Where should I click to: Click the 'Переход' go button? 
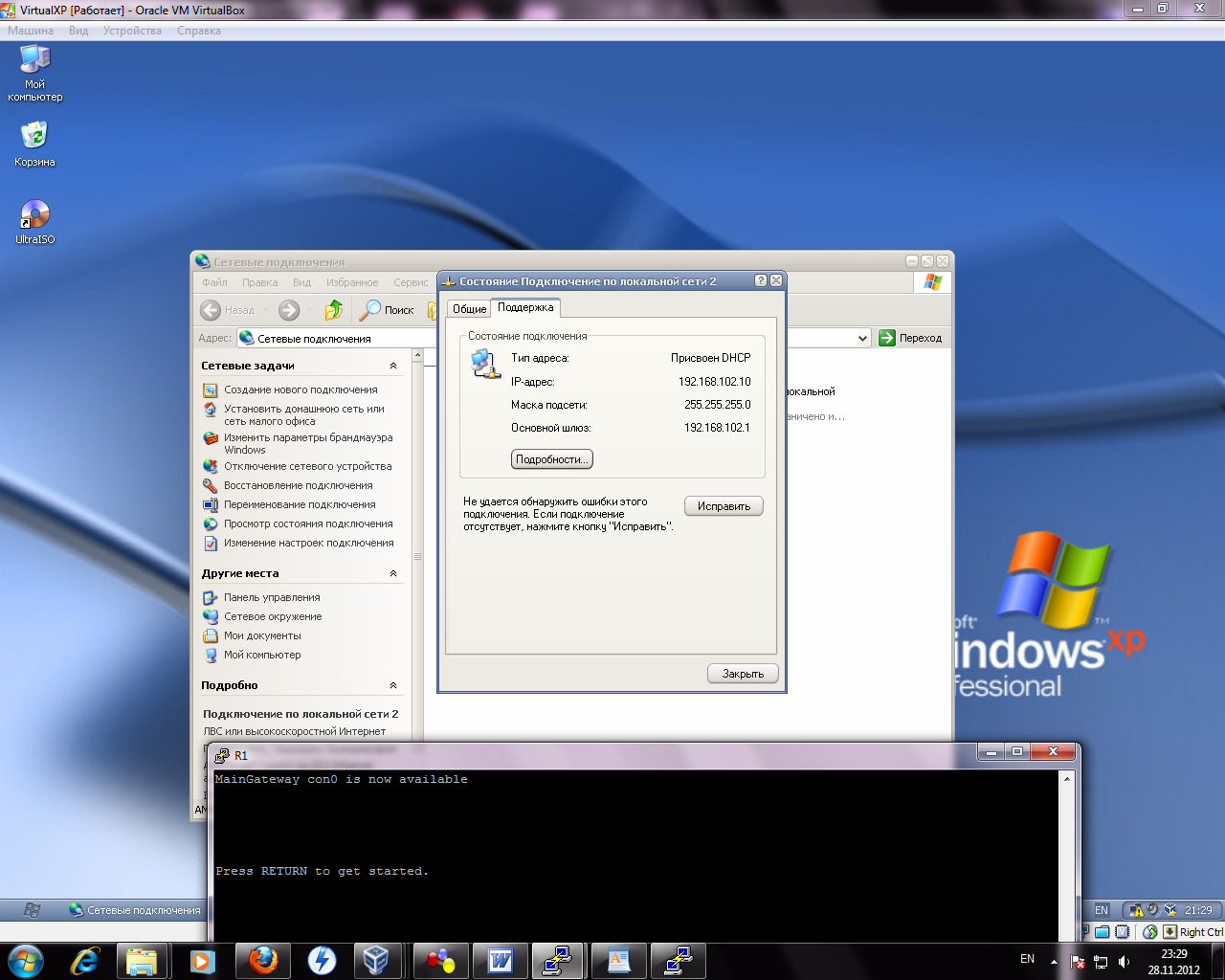pyautogui.click(x=910, y=338)
